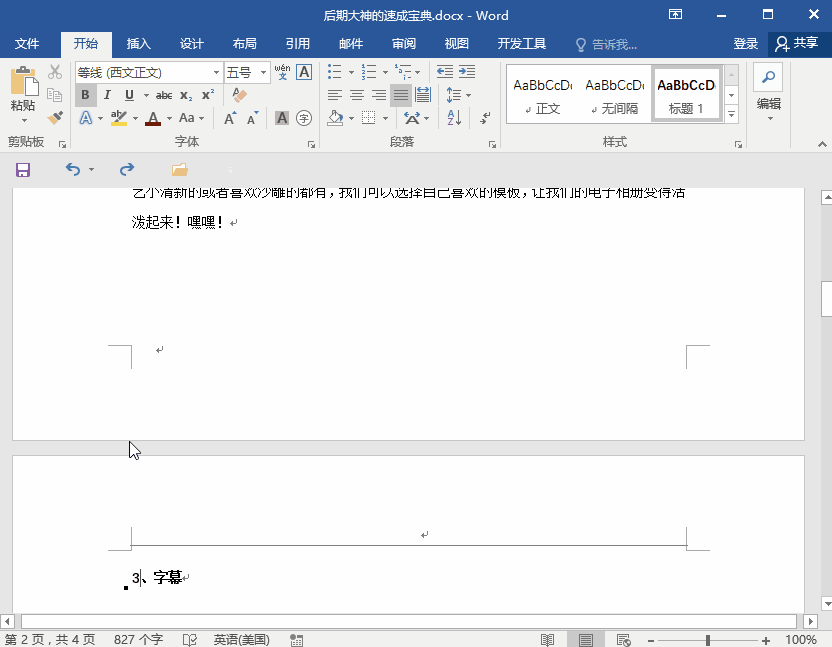
Task: Apply yellow text highlight color
Action: pos(119,118)
